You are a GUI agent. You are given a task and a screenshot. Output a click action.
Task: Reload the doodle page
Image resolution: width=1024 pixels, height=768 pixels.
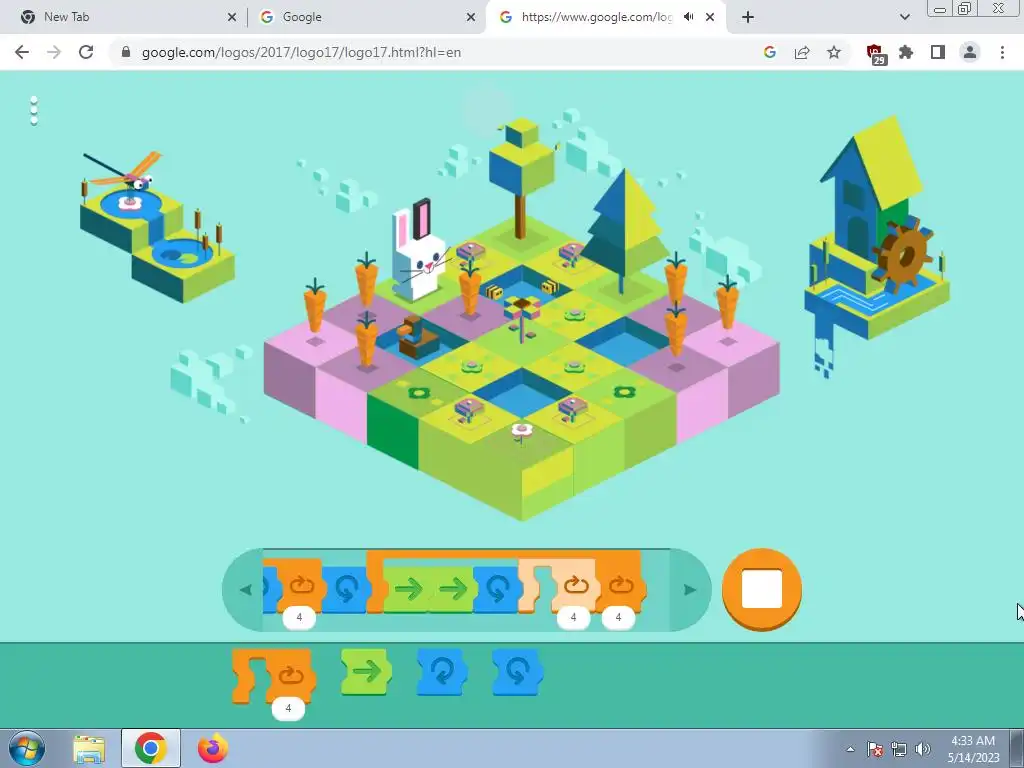click(x=86, y=52)
